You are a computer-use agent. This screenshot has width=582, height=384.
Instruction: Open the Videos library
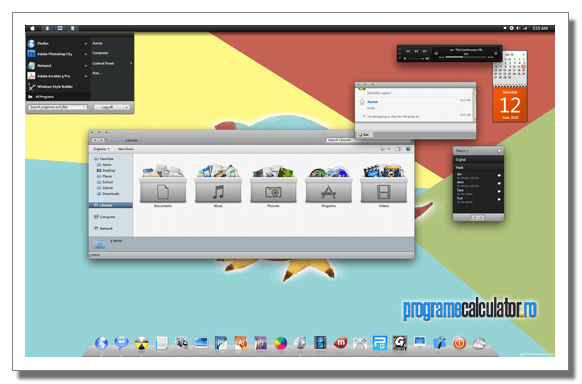pos(383,185)
